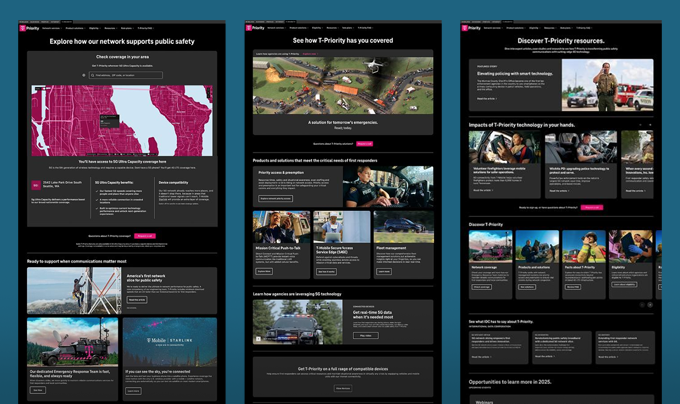The height and width of the screenshot is (404, 680).
Task: Click Learn more on the Starlink card
Action: [x=133, y=391]
